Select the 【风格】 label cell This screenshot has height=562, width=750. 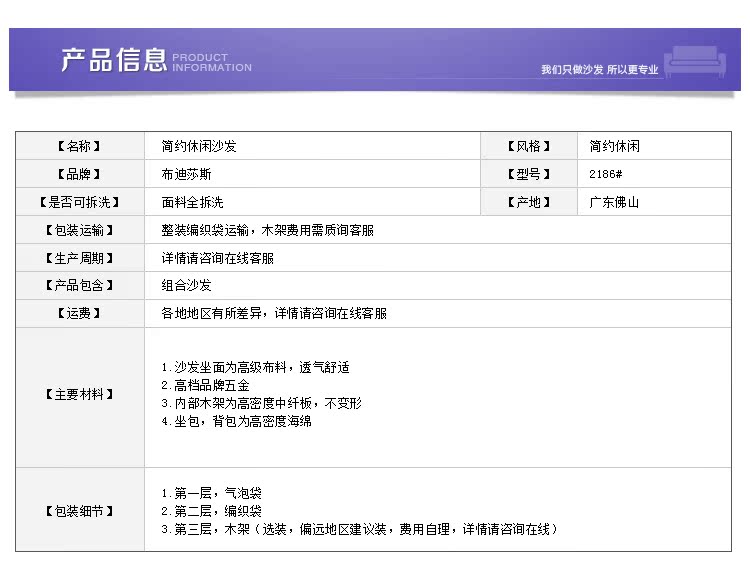529,146
